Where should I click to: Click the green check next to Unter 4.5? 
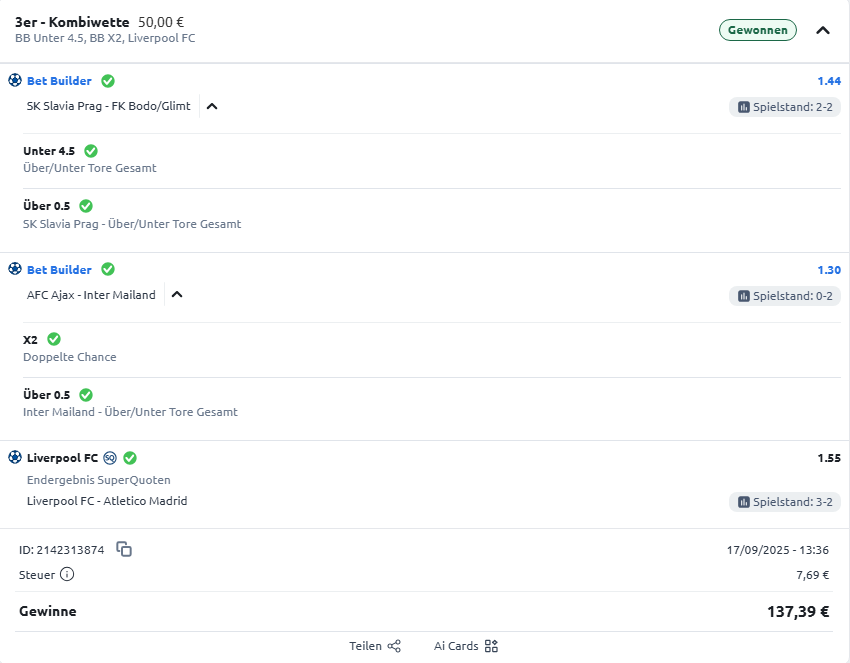tap(91, 151)
